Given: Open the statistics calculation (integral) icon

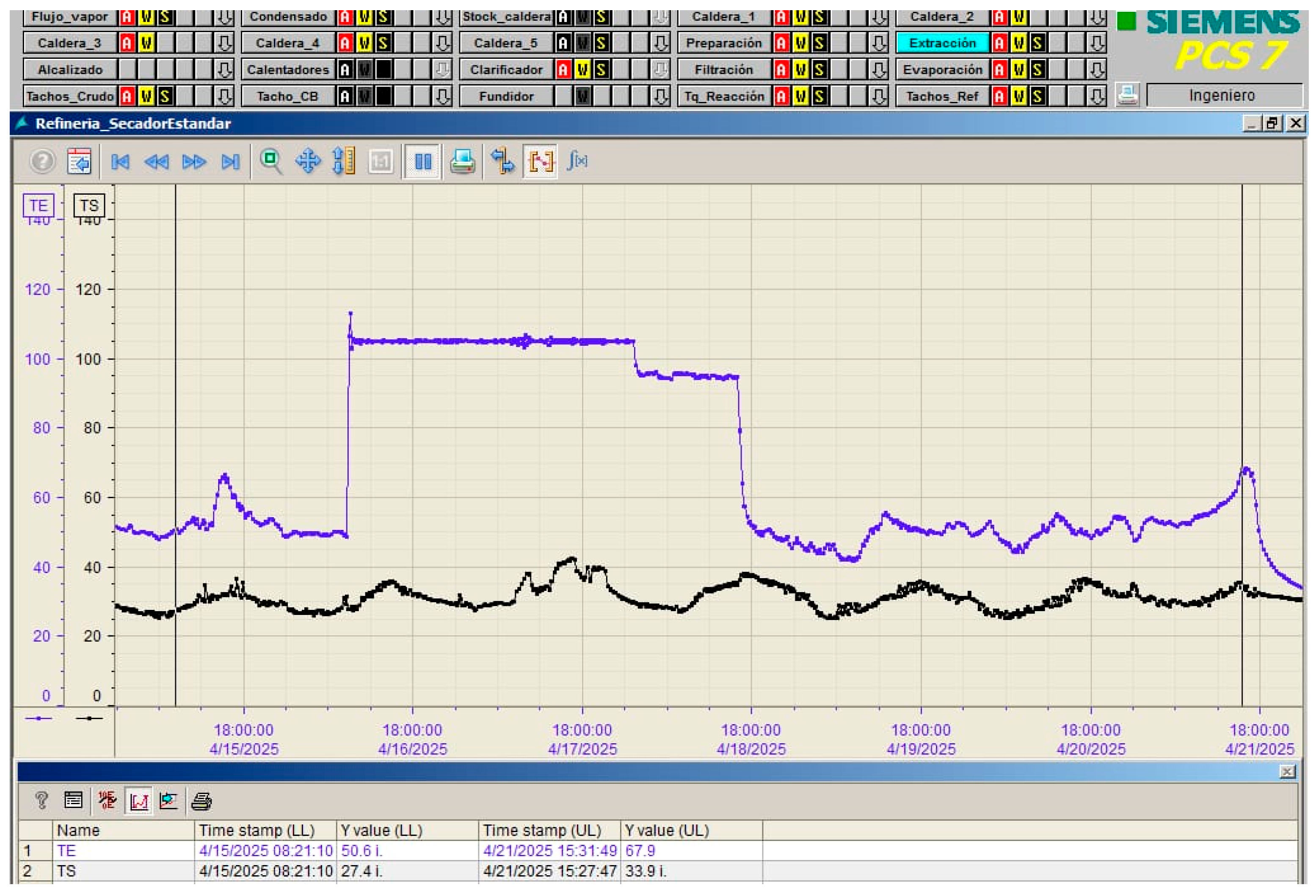Looking at the screenshot, I should 577,162.
